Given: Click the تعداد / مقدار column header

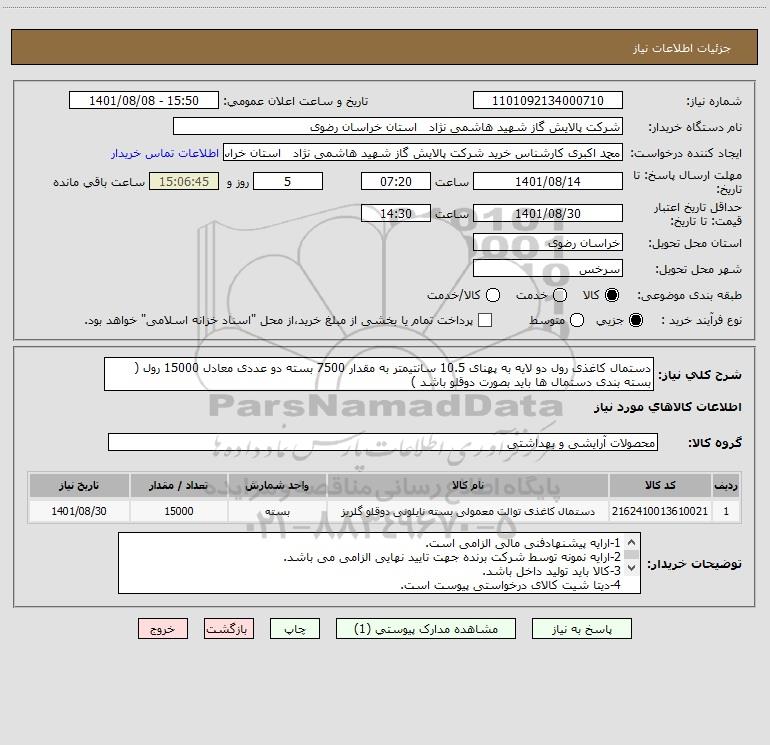Looking at the screenshot, I should click(x=179, y=485).
